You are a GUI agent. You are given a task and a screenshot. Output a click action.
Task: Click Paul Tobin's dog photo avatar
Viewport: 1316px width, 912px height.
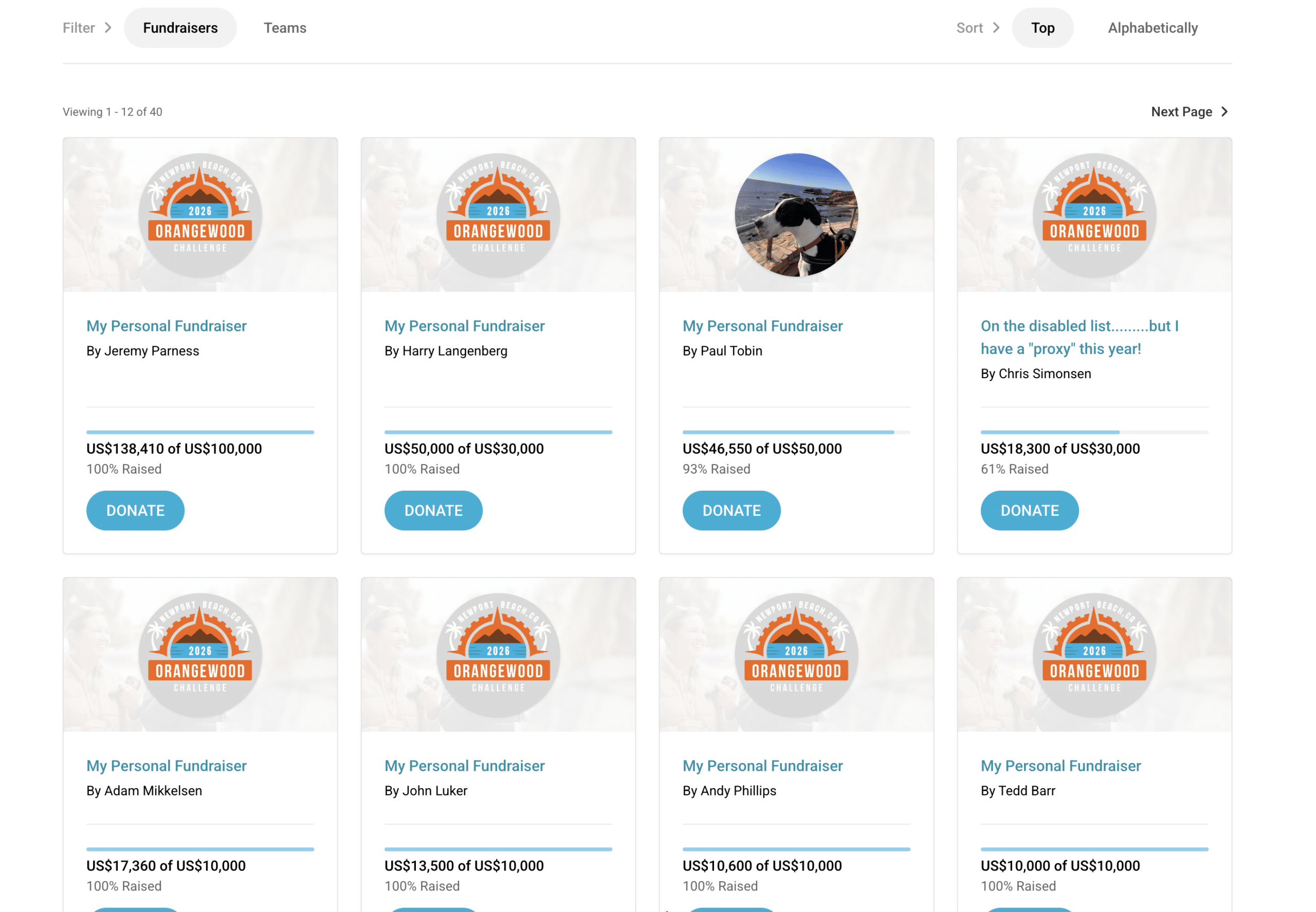pos(796,215)
